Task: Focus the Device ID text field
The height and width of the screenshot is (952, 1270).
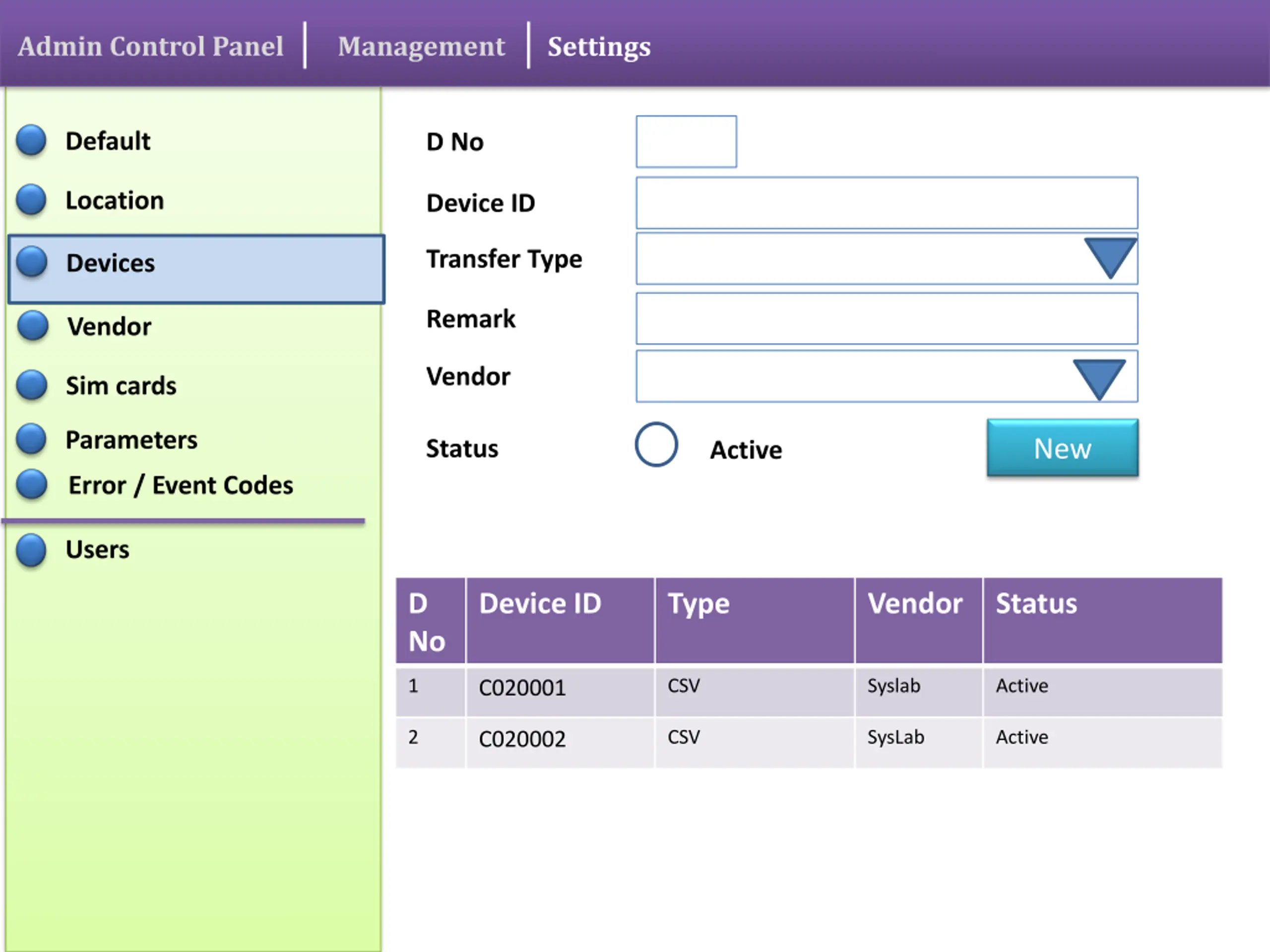Action: (x=886, y=203)
